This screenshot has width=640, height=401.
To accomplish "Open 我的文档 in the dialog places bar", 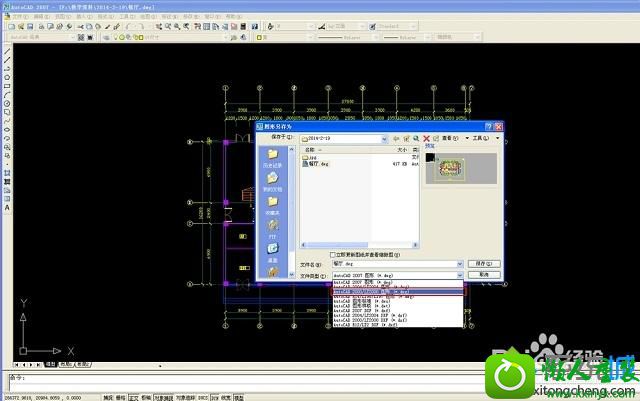I will [272, 182].
